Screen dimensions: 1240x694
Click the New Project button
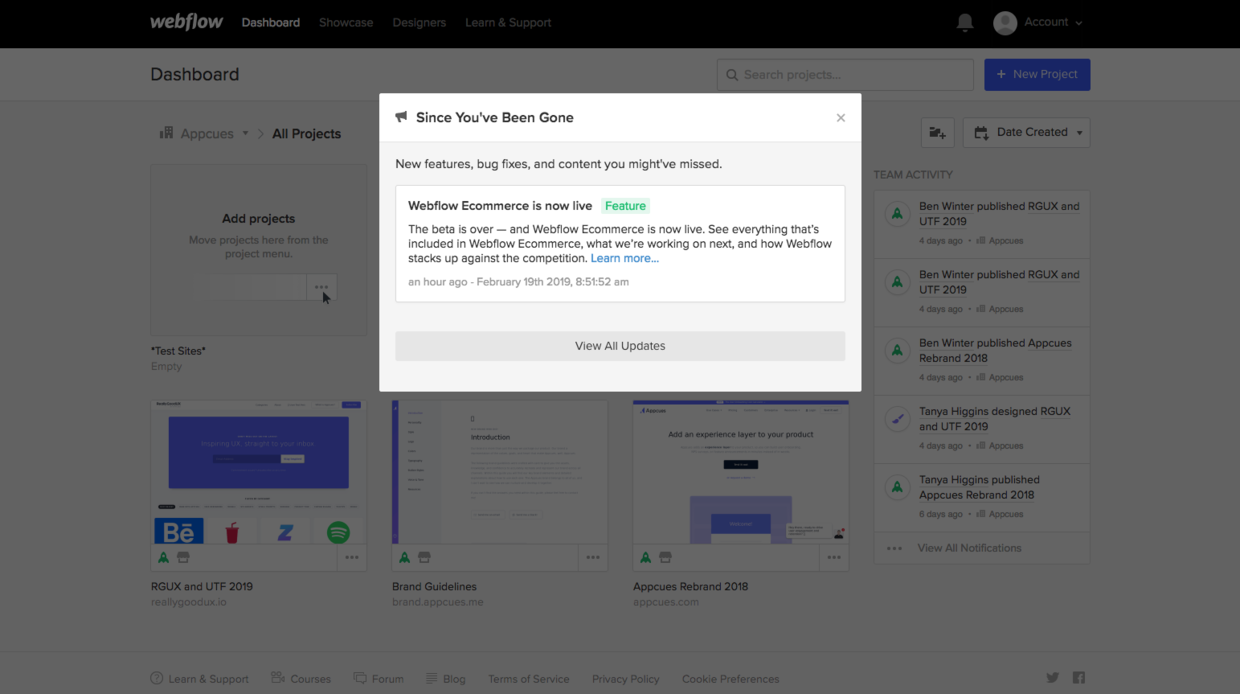[x=1037, y=74]
